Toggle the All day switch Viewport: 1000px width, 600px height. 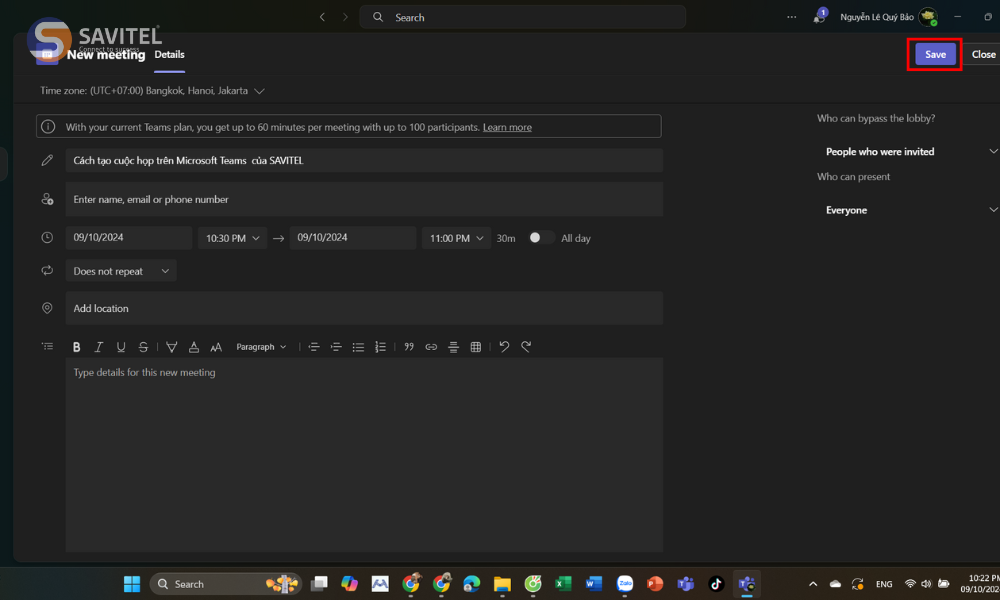(x=541, y=238)
